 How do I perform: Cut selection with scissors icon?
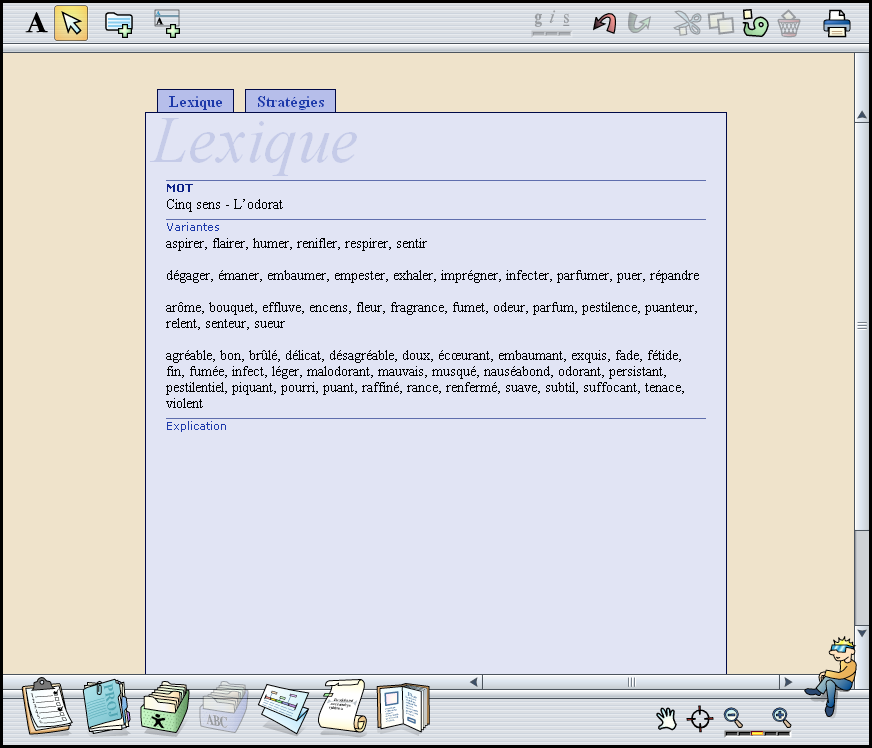687,23
